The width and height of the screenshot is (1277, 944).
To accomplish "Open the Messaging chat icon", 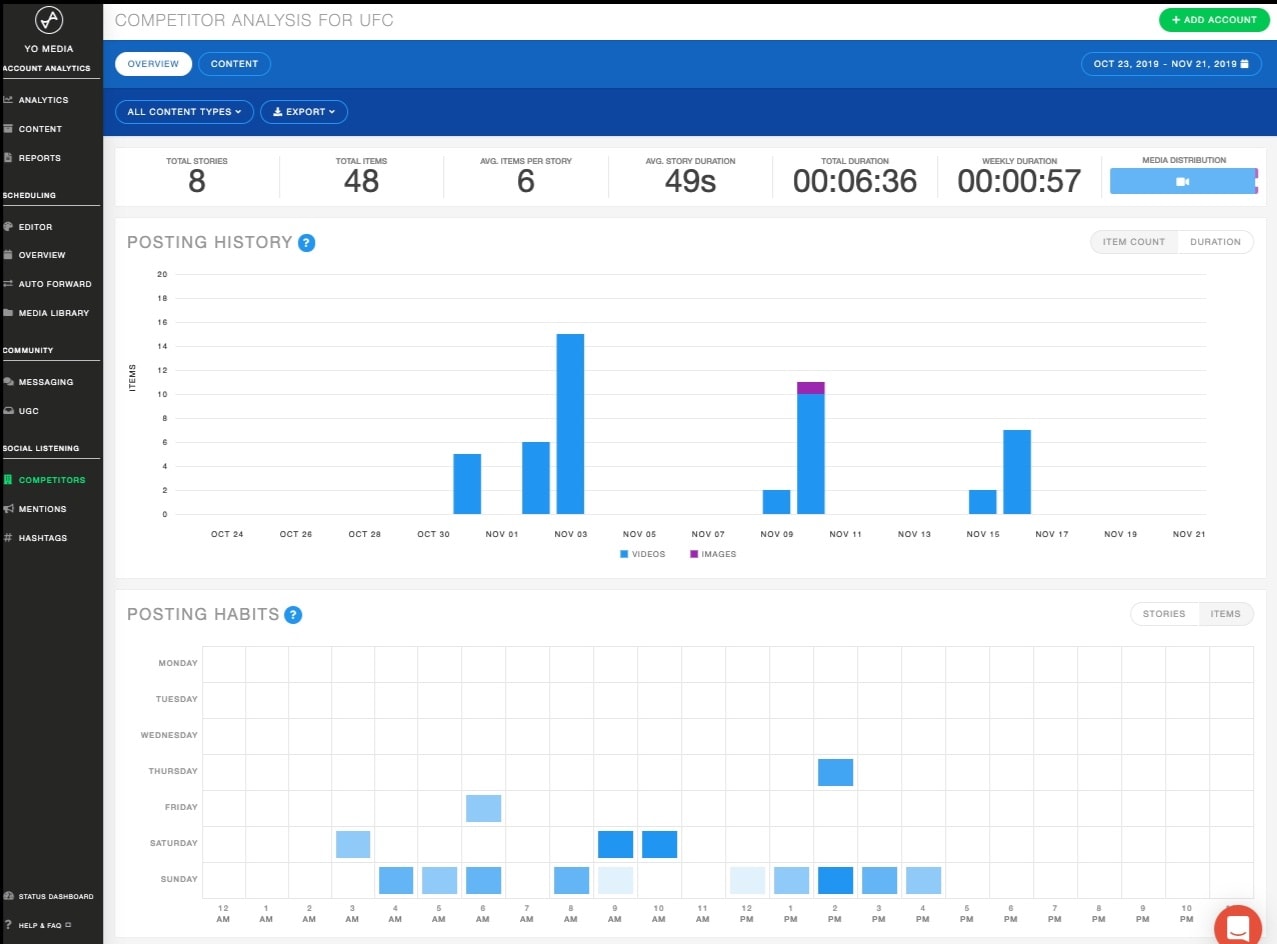I will click(8, 382).
